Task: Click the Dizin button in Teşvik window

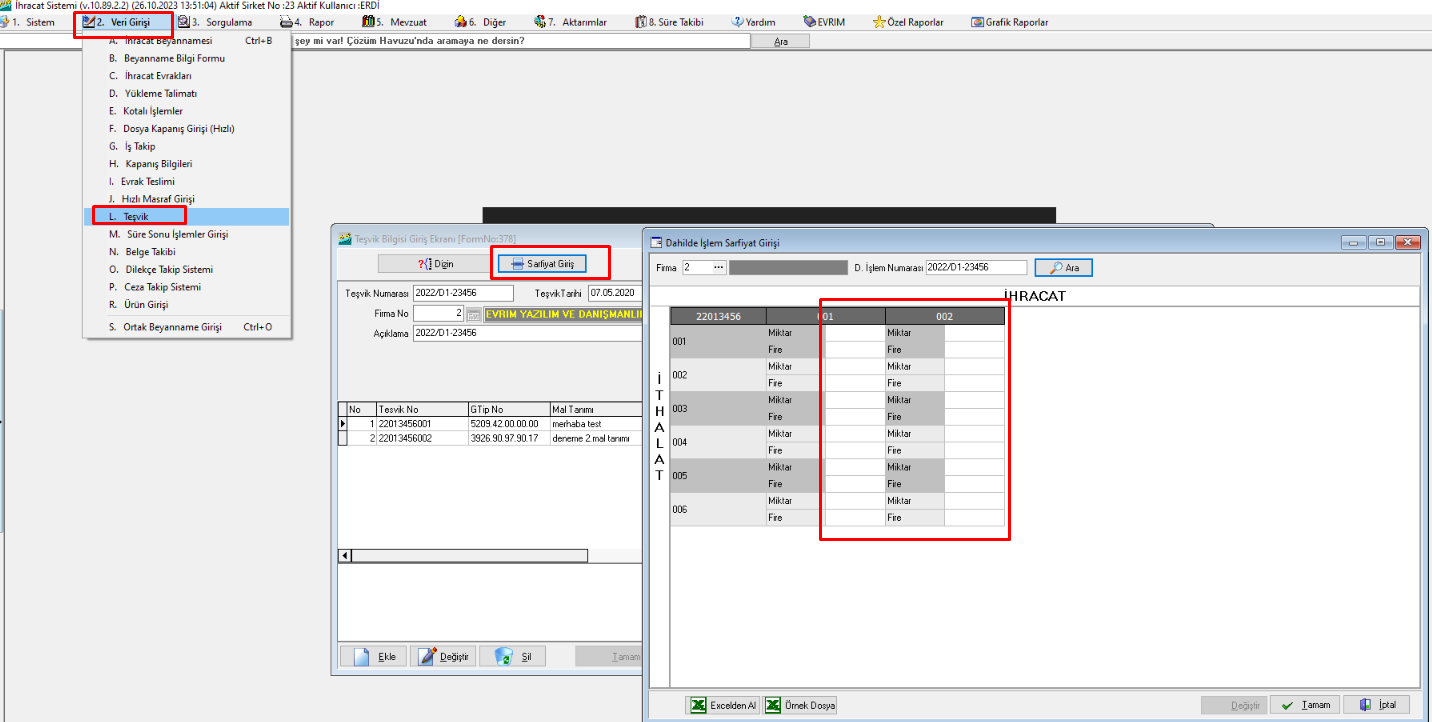Action: point(433,264)
